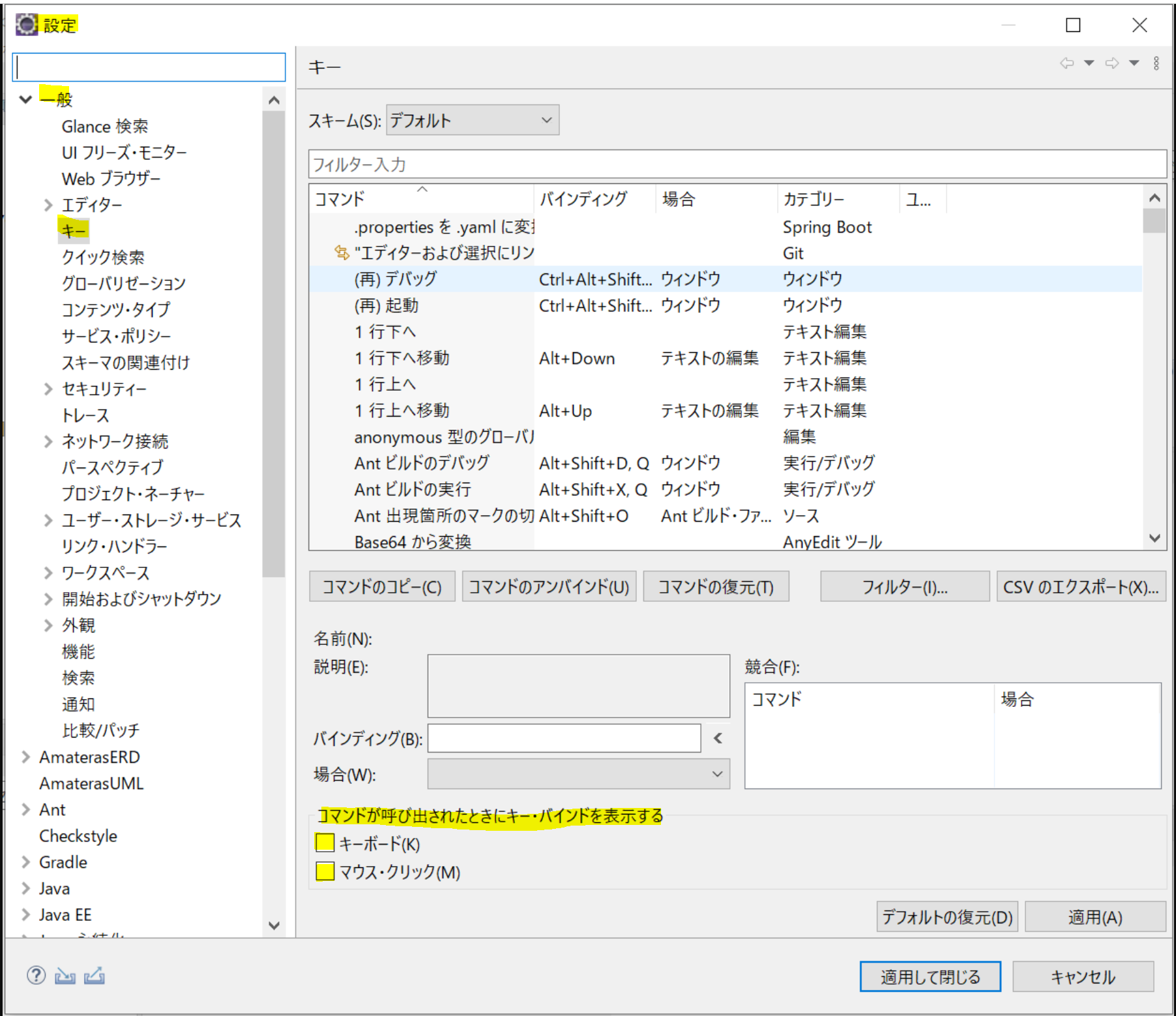Click the back navigation arrow at top right
Image resolution: width=1176 pixels, height=1016 pixels.
pos(1067,63)
